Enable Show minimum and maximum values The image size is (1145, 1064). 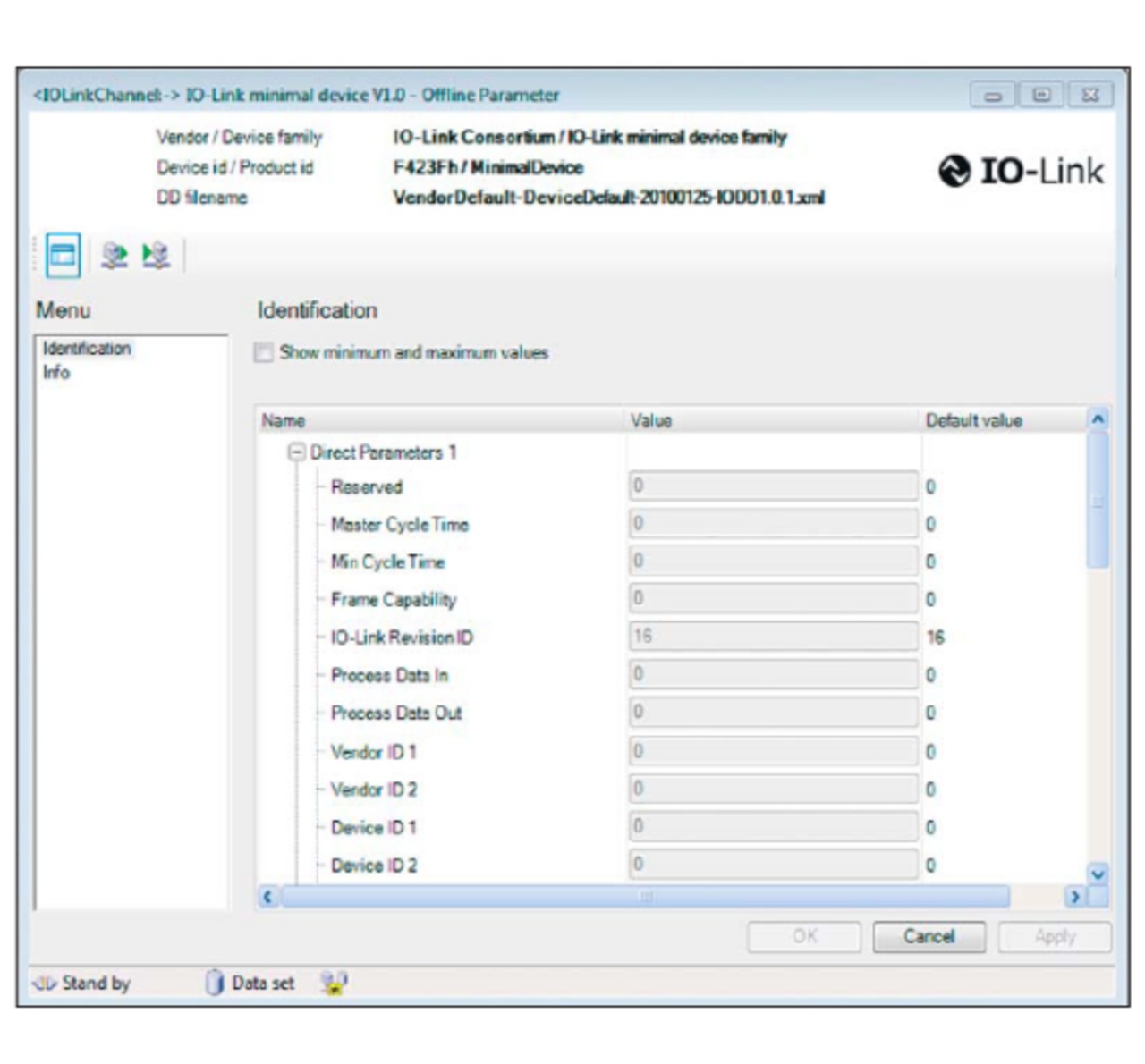(264, 352)
